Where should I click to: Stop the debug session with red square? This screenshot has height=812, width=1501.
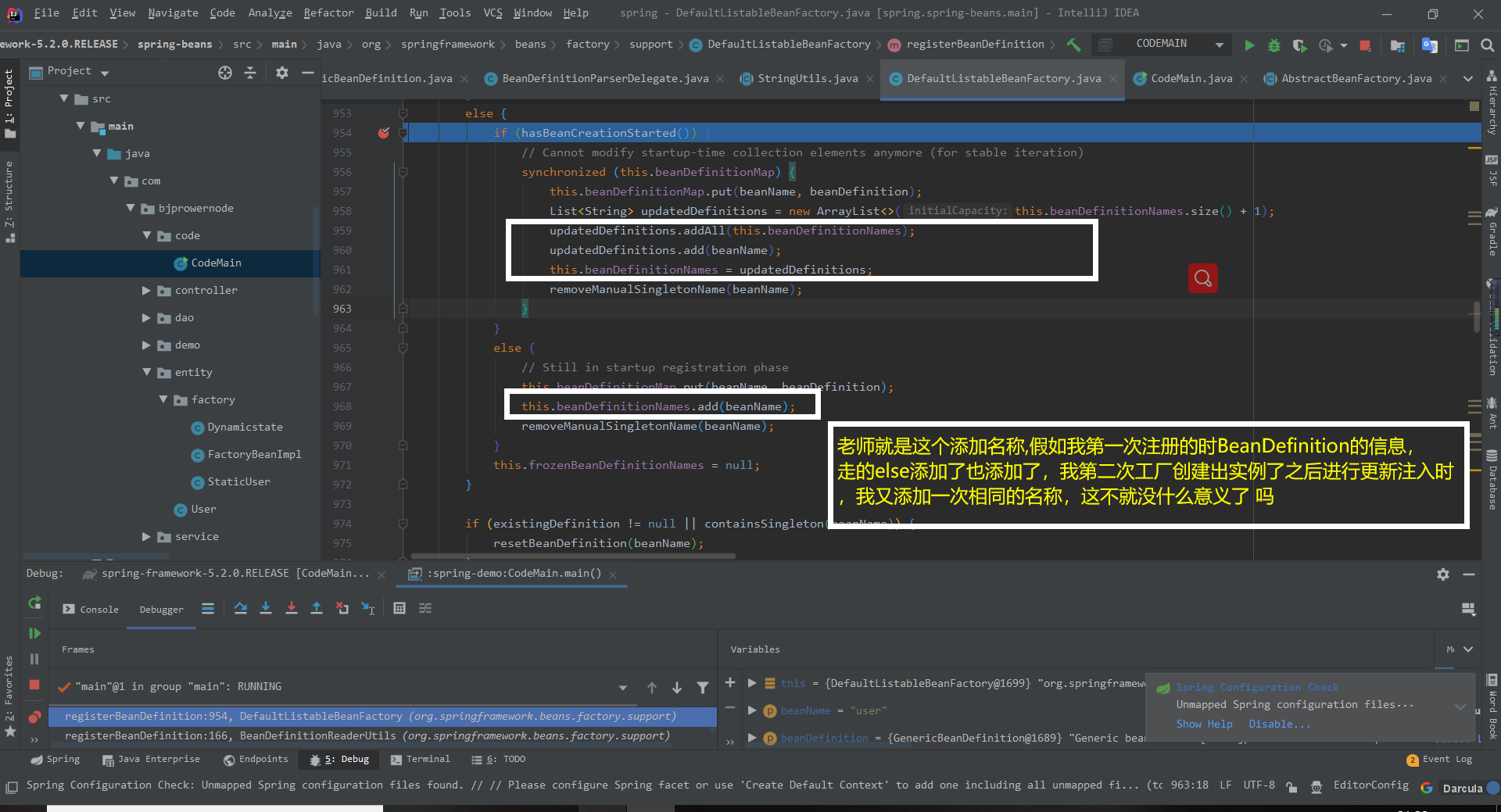click(x=34, y=685)
